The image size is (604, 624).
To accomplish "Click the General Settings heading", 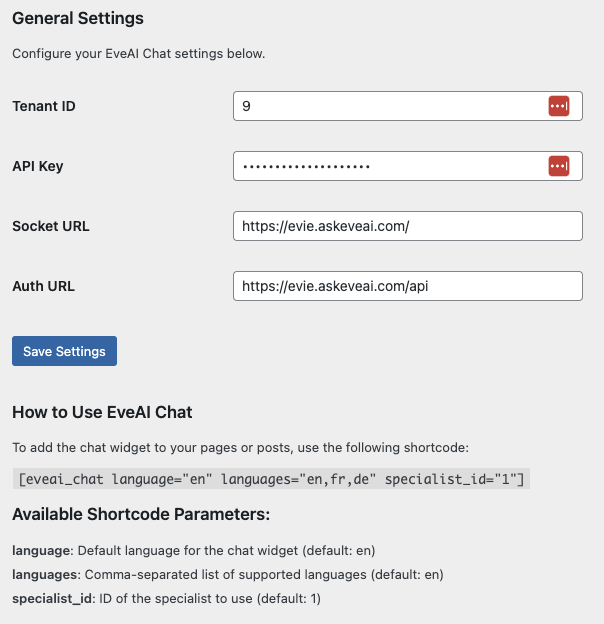I will pos(78,18).
